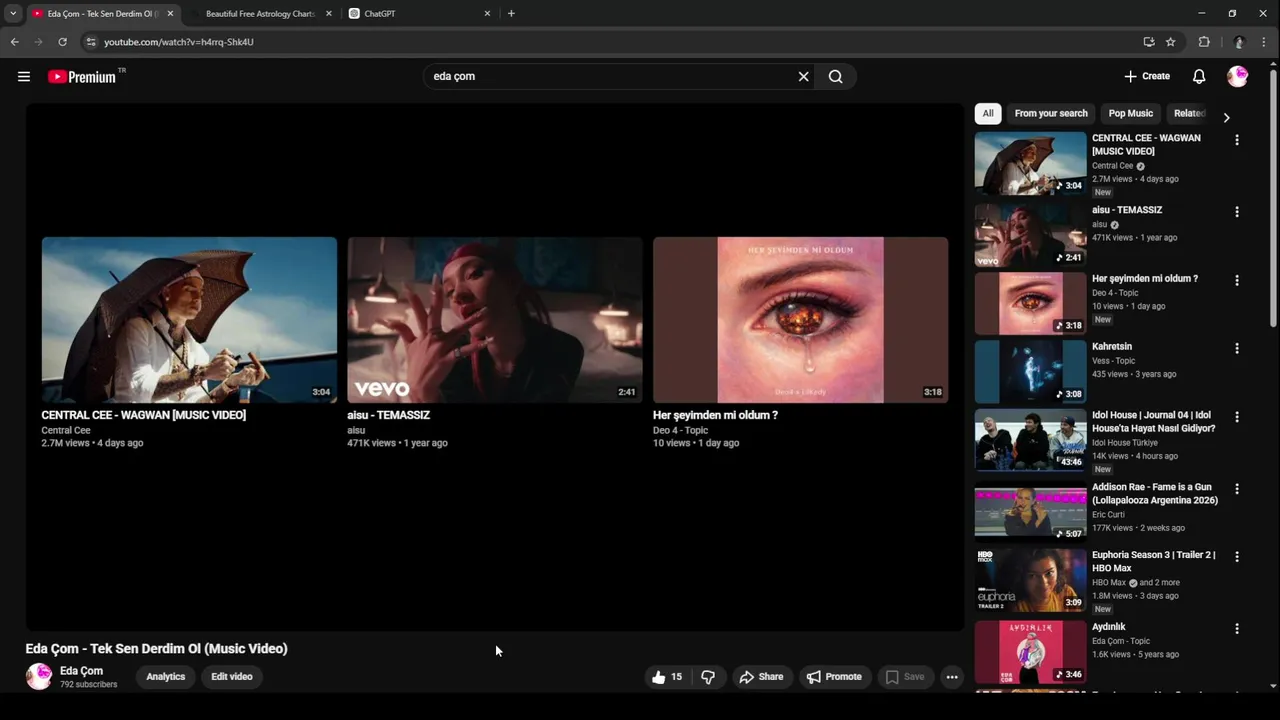Select the Pop Music chip
The width and height of the screenshot is (1280, 720).
(1131, 113)
